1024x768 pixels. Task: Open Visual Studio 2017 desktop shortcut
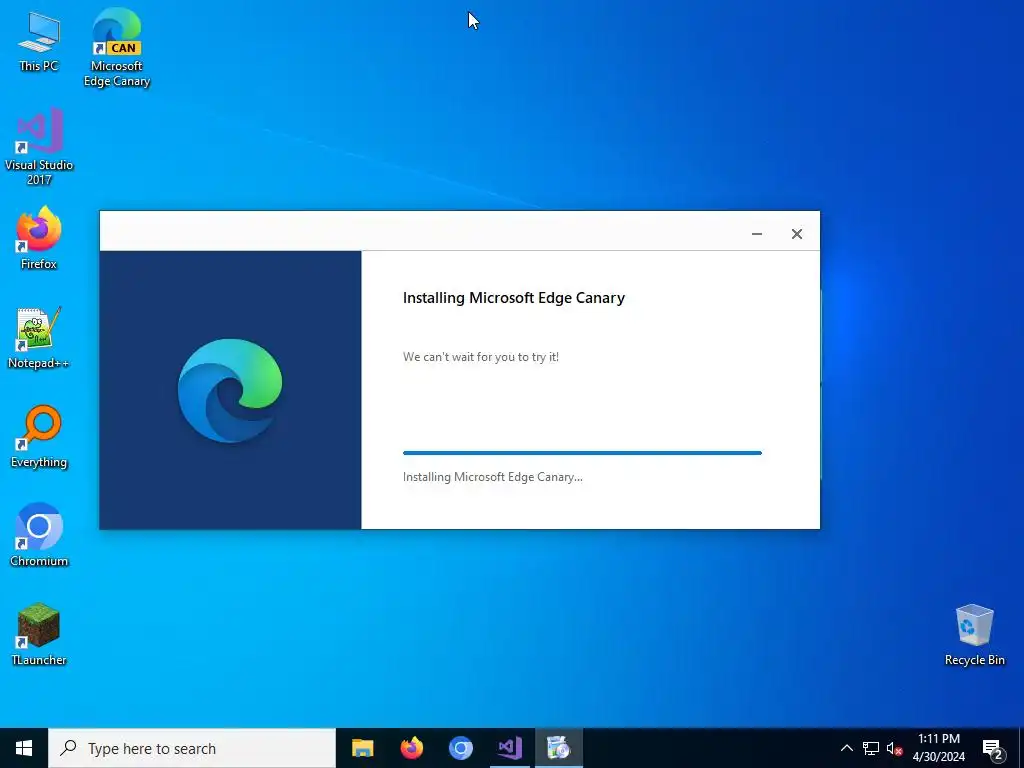(39, 146)
